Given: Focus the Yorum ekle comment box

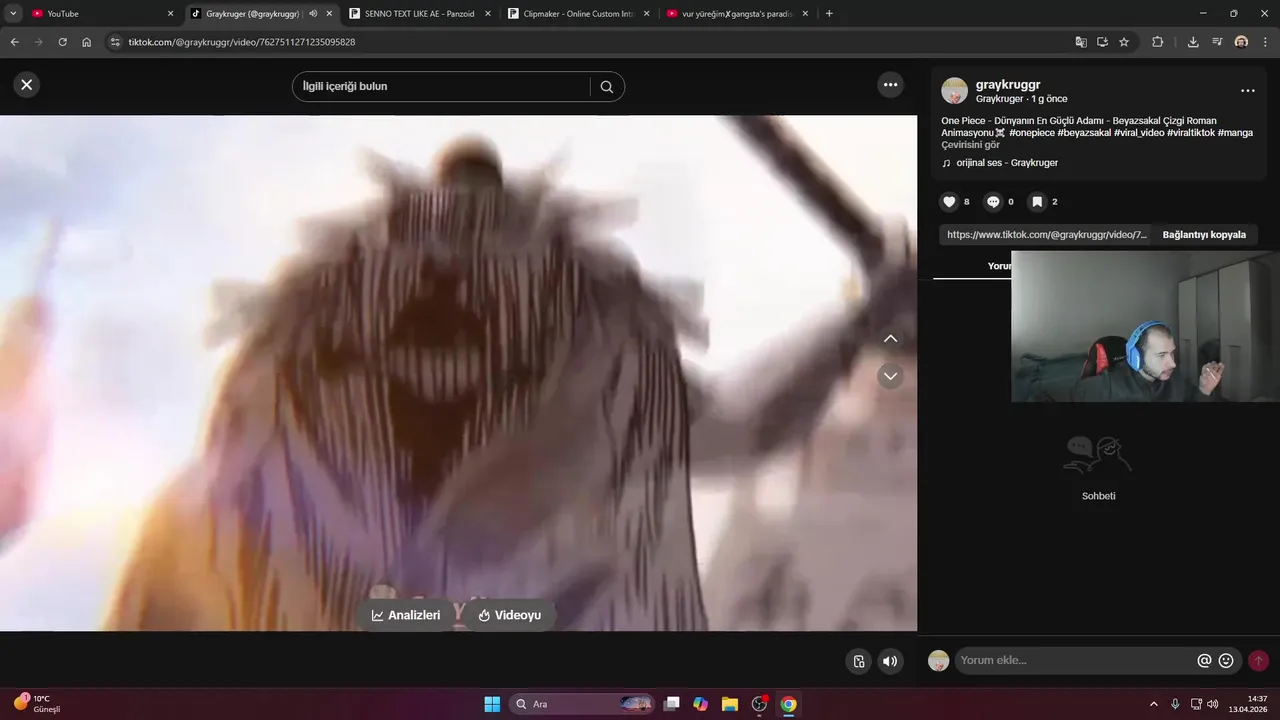Looking at the screenshot, I should click(1075, 661).
